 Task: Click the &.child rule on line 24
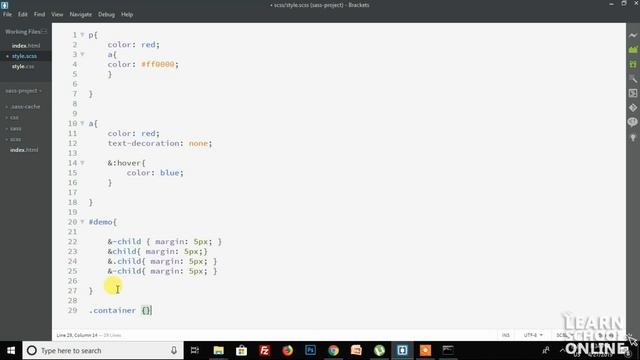[162, 261]
